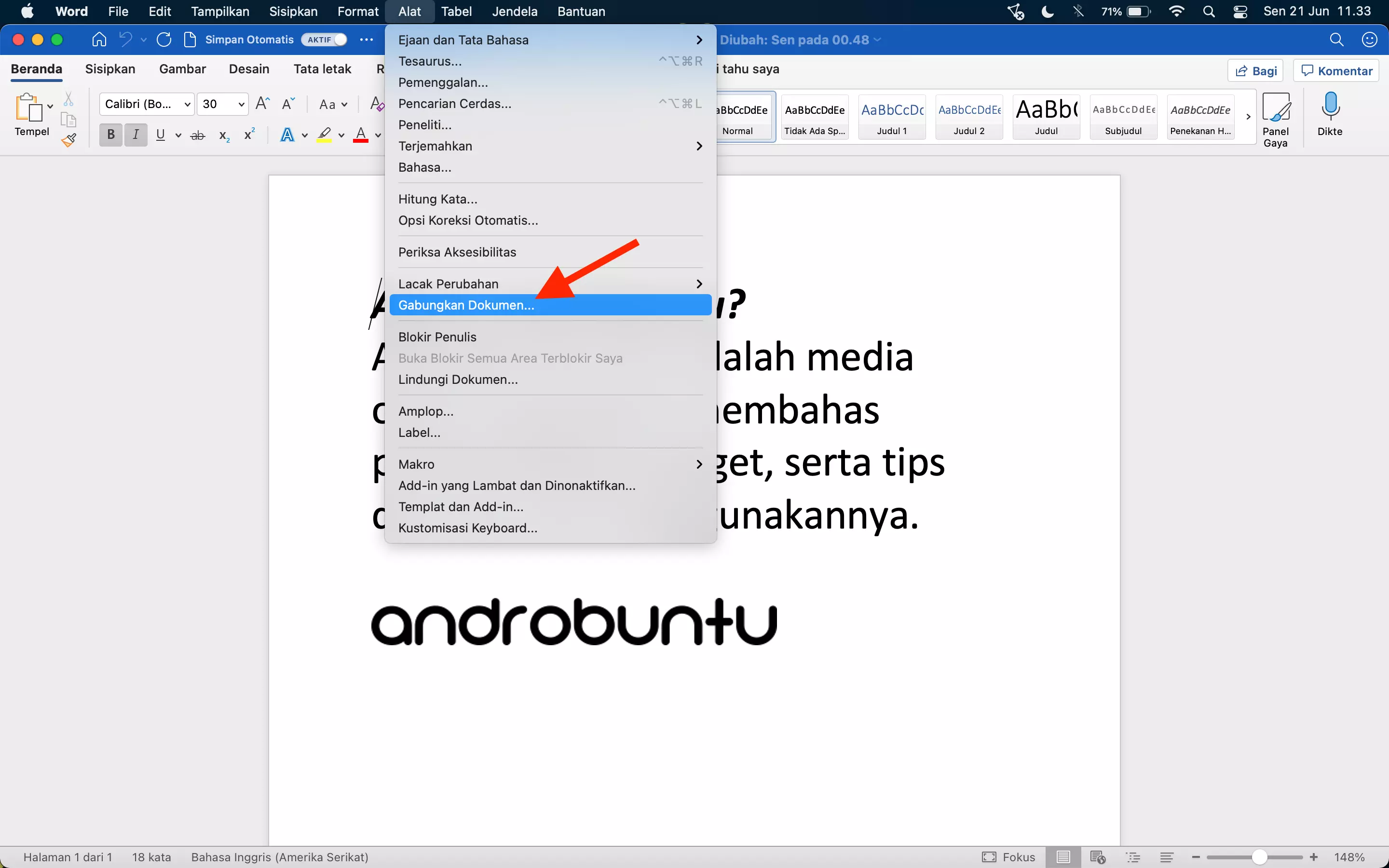Toggle Italic formatting button
The height and width of the screenshot is (868, 1389).
tap(136, 135)
